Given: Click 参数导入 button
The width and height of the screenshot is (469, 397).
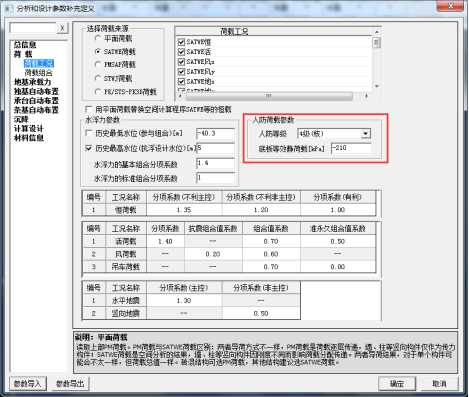Looking at the screenshot, I should tap(28, 384).
